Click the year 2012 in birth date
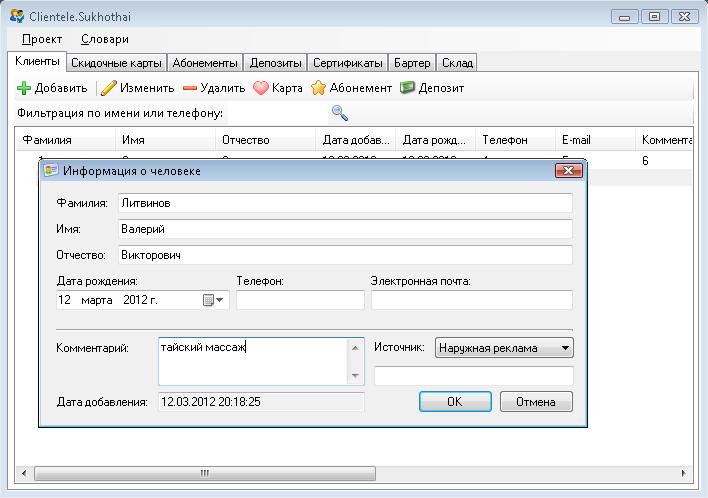Screen dimensions: 708x498 click(x=135, y=300)
